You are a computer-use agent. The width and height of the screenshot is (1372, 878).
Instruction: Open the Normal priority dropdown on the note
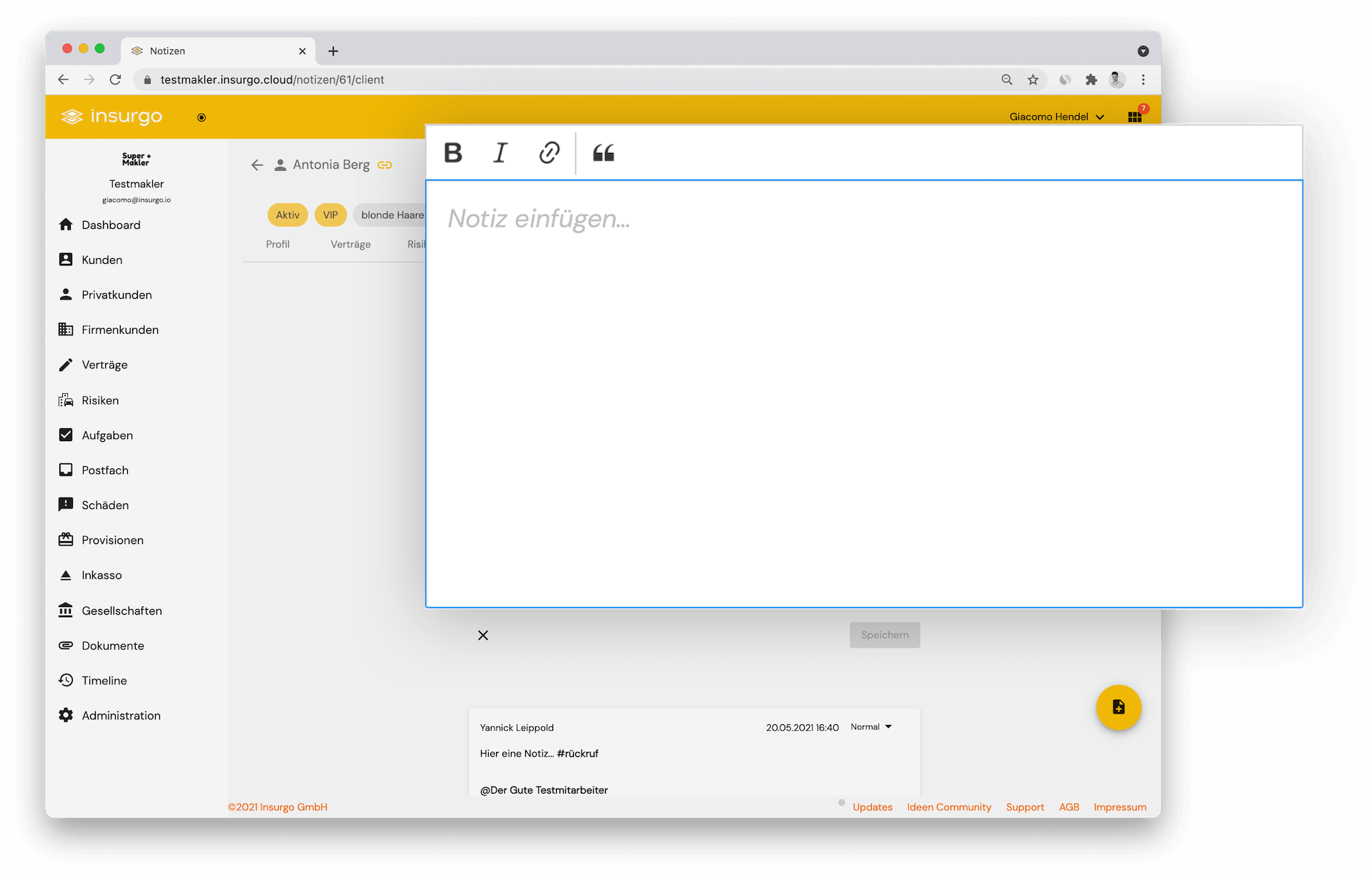pos(871,726)
